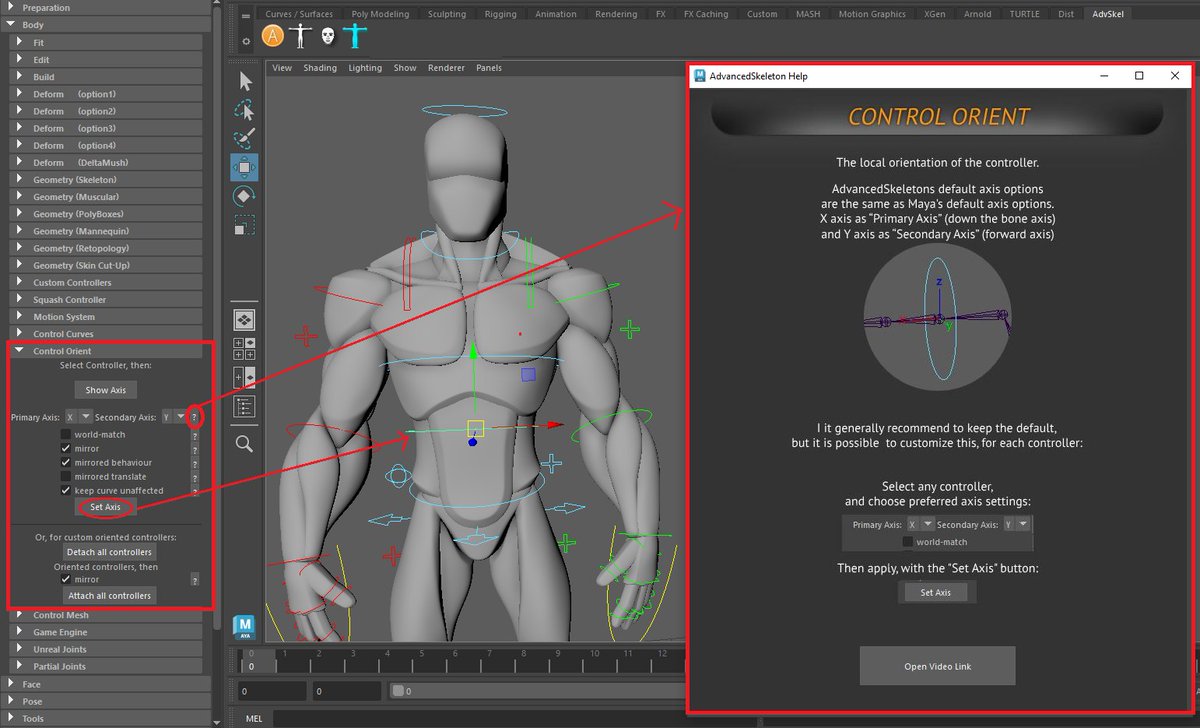Toggle the mirrored behaviour checkbox
Viewport: 1200px width, 728px height.
pos(66,462)
